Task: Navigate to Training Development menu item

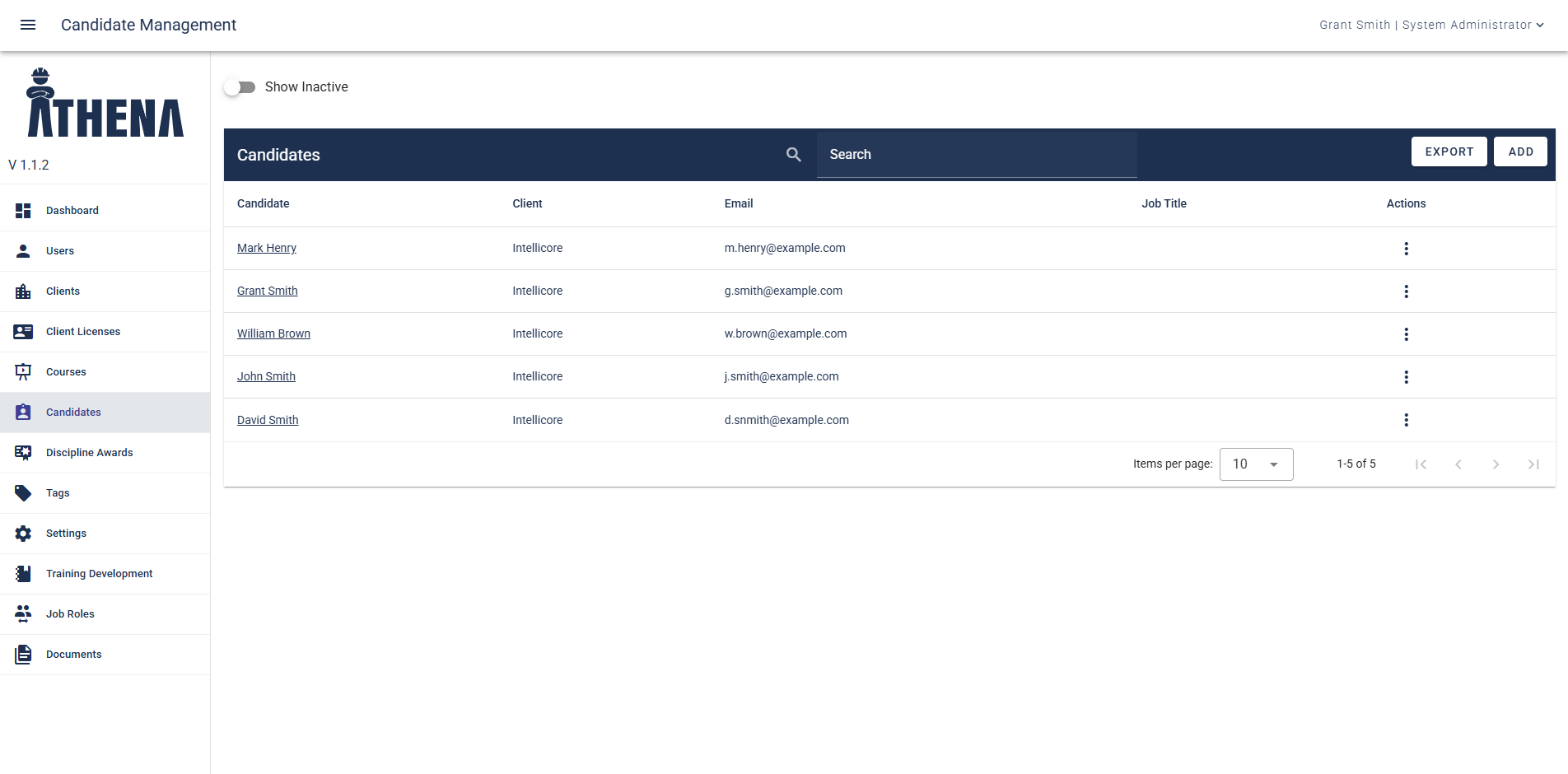Action: coord(105,574)
